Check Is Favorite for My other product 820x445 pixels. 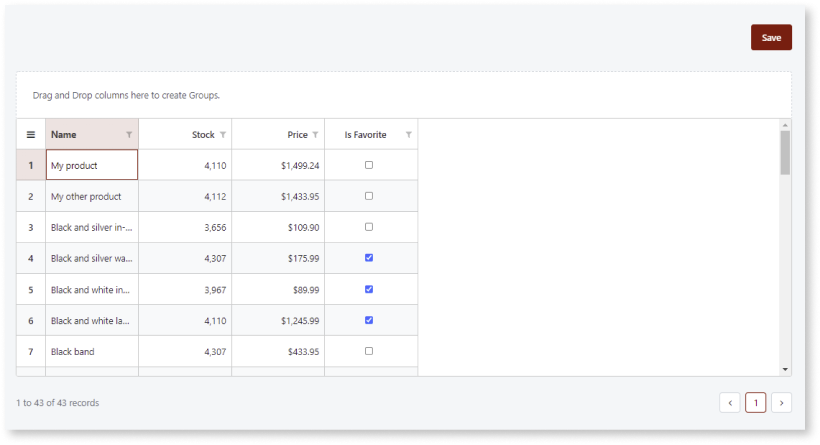pyautogui.click(x=369, y=196)
